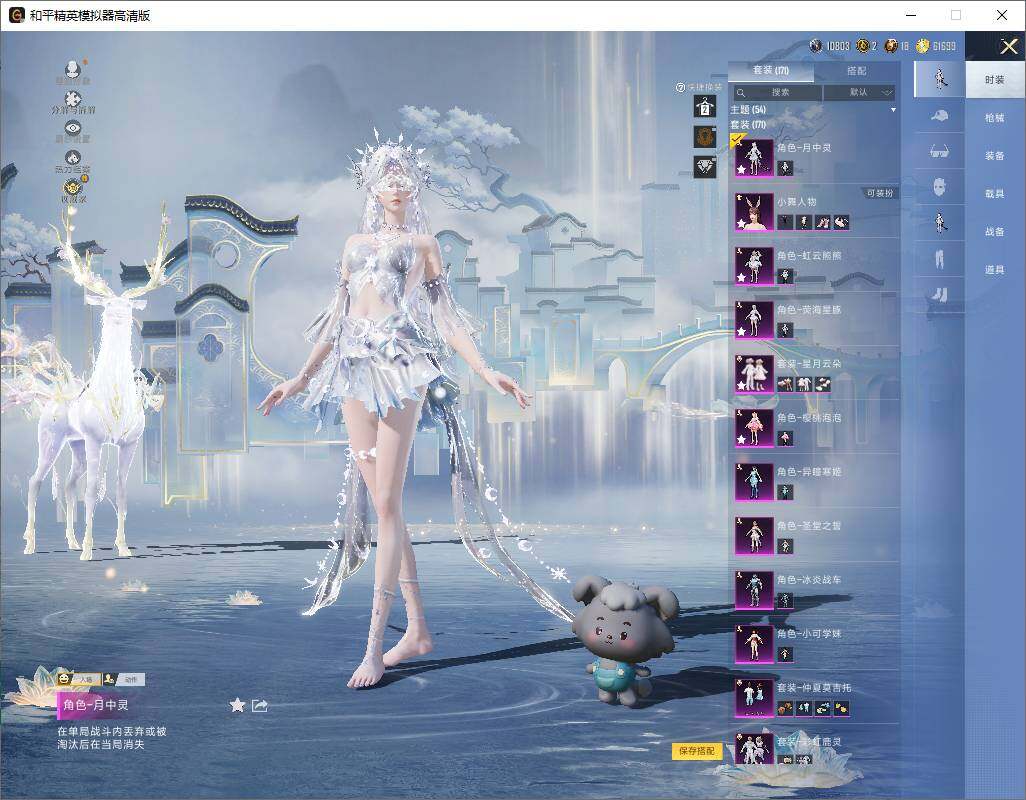Switch to the 动作 action tab

(124, 680)
